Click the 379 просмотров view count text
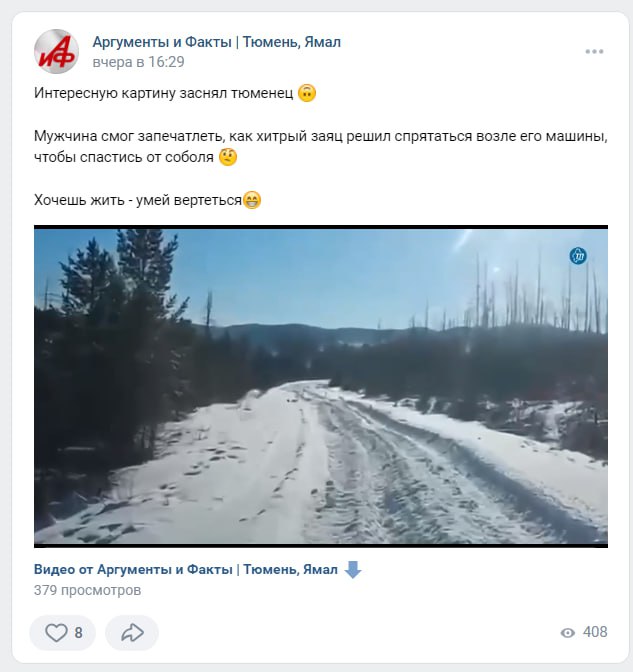Image resolution: width=633 pixels, height=672 pixels. coord(87,590)
